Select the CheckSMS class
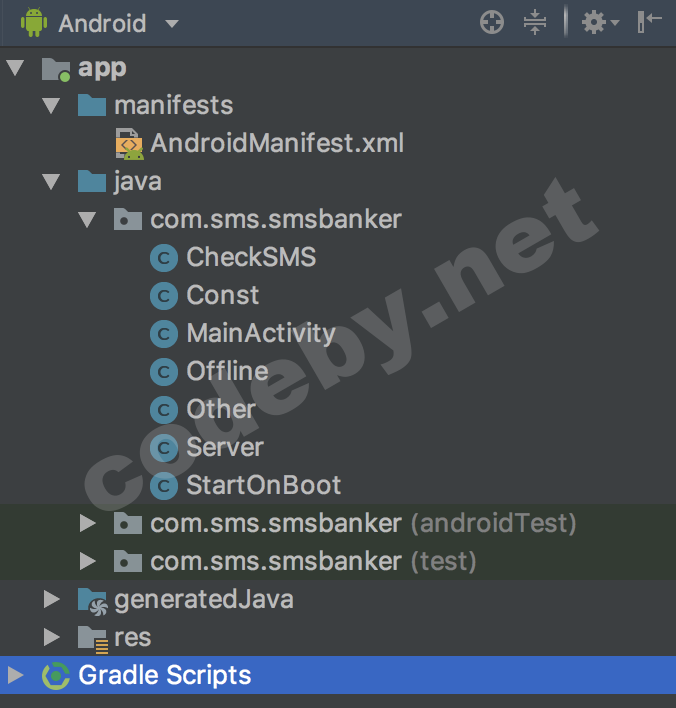The height and width of the screenshot is (708, 676). pyautogui.click(x=252, y=257)
